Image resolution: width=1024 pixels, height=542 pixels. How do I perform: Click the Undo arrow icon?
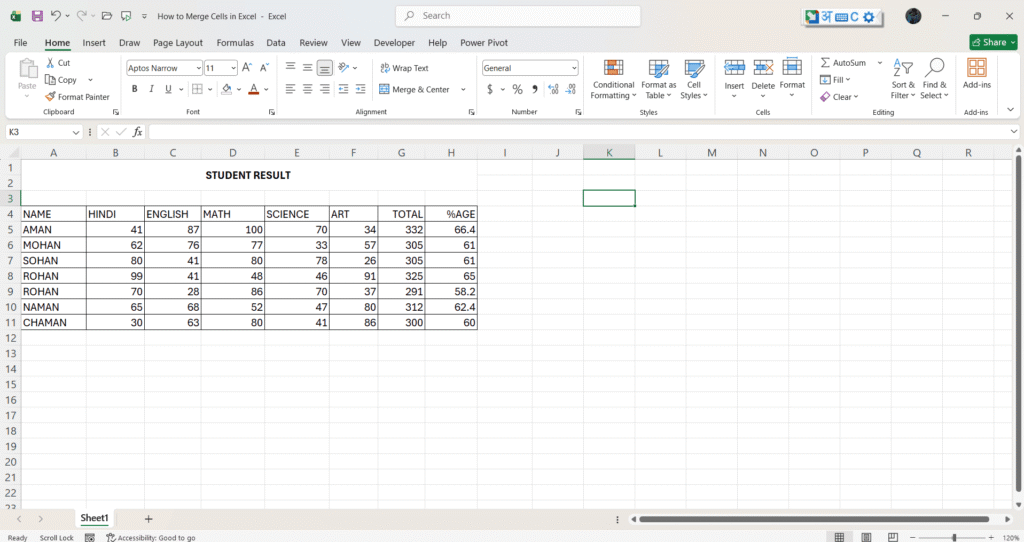56,16
